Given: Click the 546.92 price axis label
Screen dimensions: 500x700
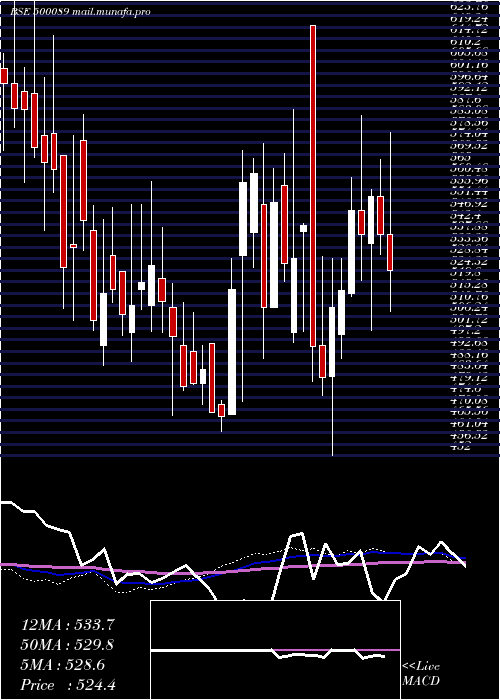Looking at the screenshot, I should coord(468,204).
